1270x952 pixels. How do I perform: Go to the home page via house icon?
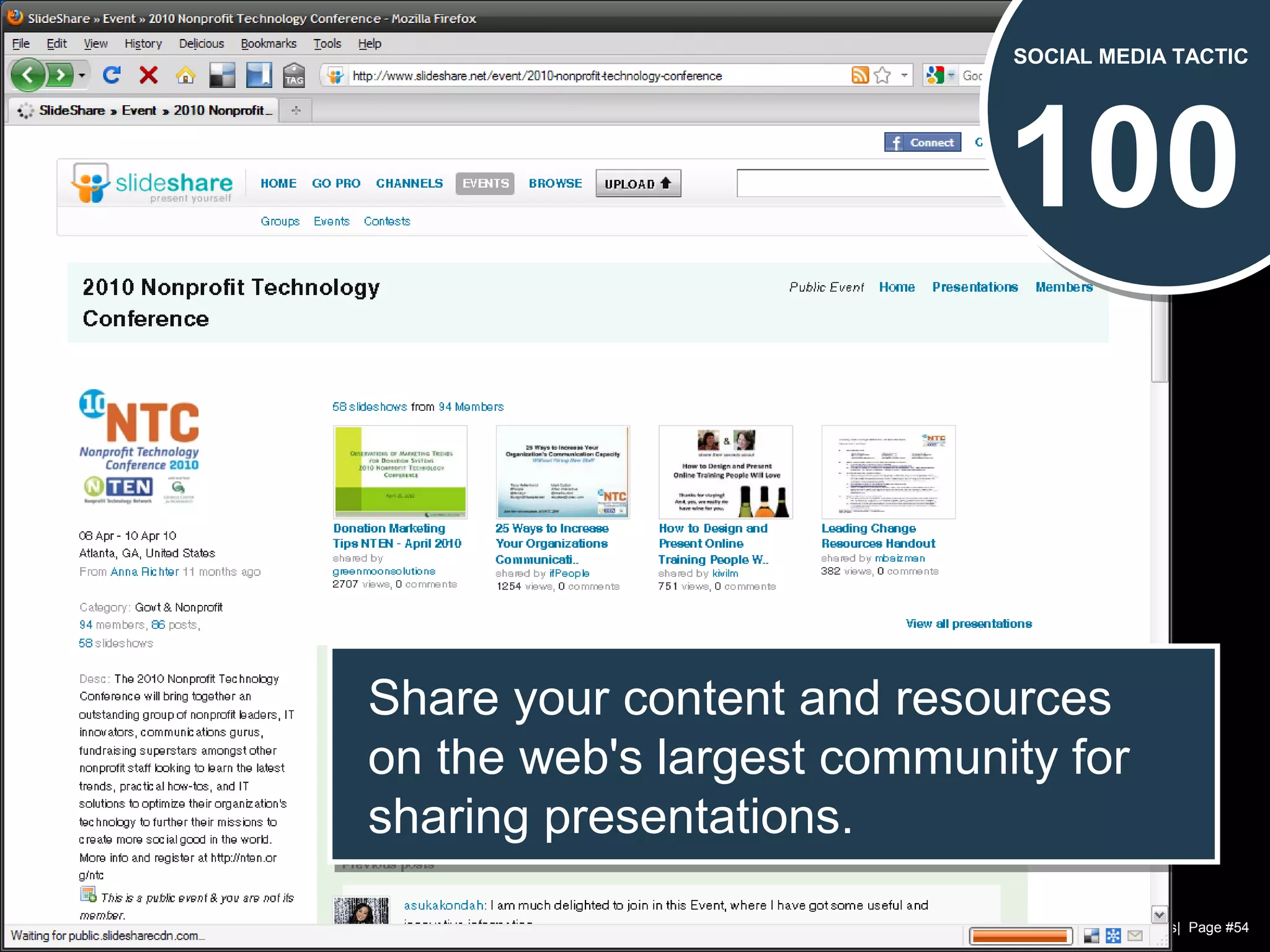click(x=185, y=76)
